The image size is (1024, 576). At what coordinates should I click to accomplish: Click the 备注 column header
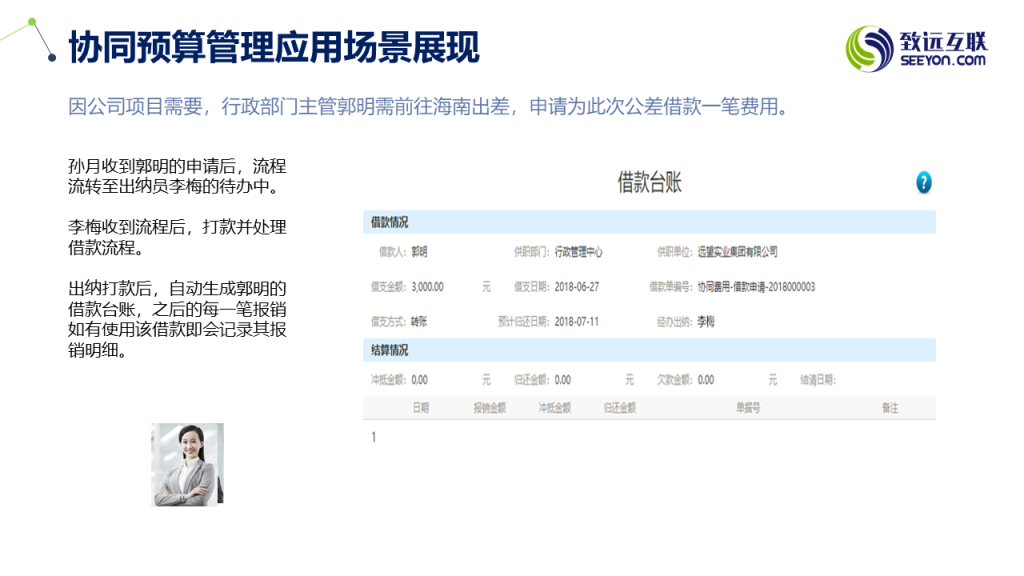[890, 408]
